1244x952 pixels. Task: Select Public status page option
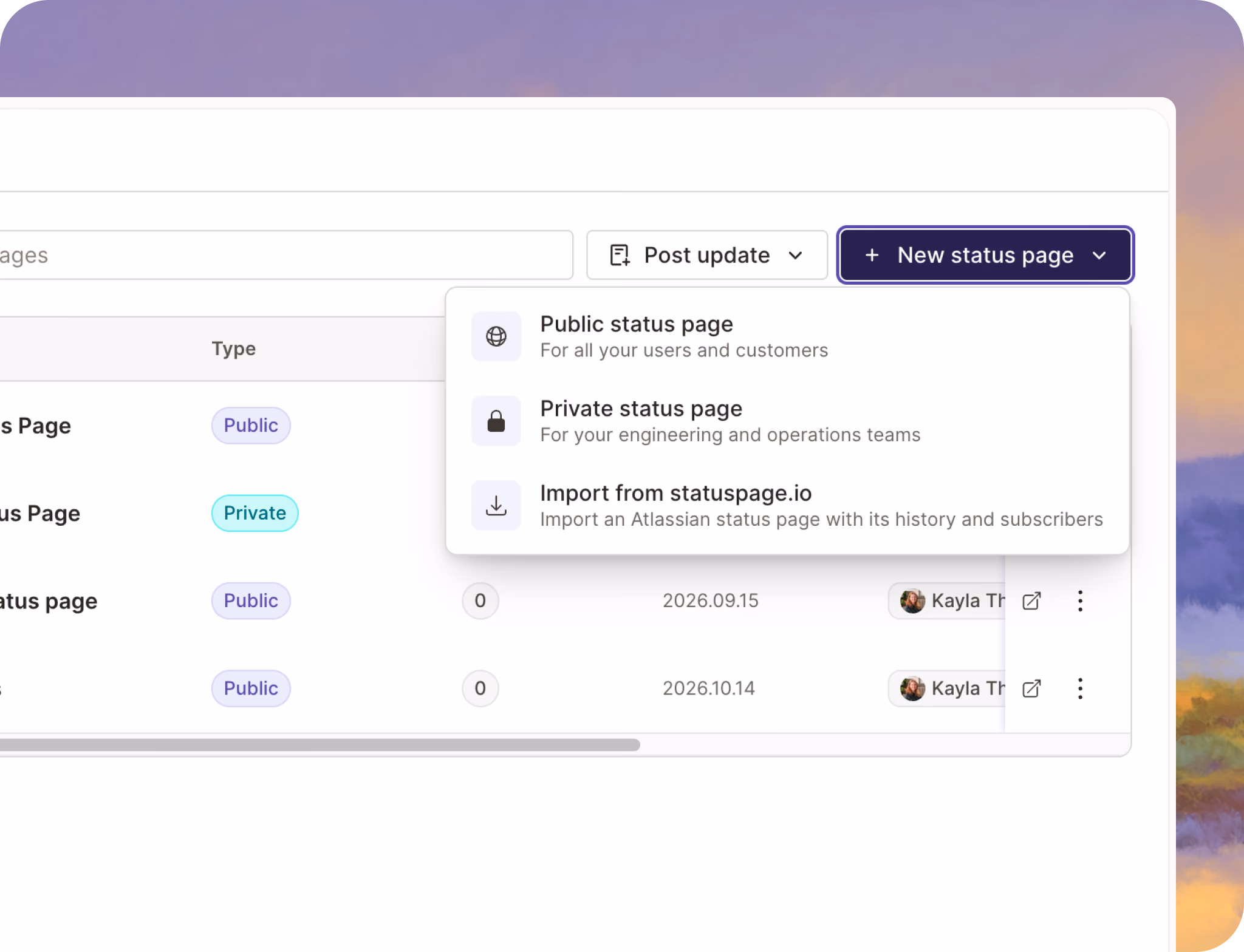(787, 336)
